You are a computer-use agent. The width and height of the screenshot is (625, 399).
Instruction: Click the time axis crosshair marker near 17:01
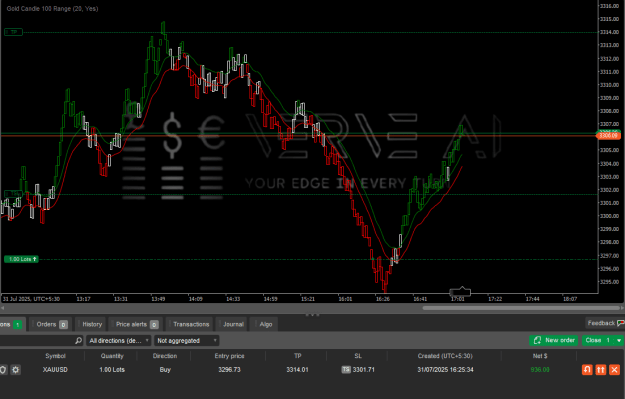tap(460, 292)
